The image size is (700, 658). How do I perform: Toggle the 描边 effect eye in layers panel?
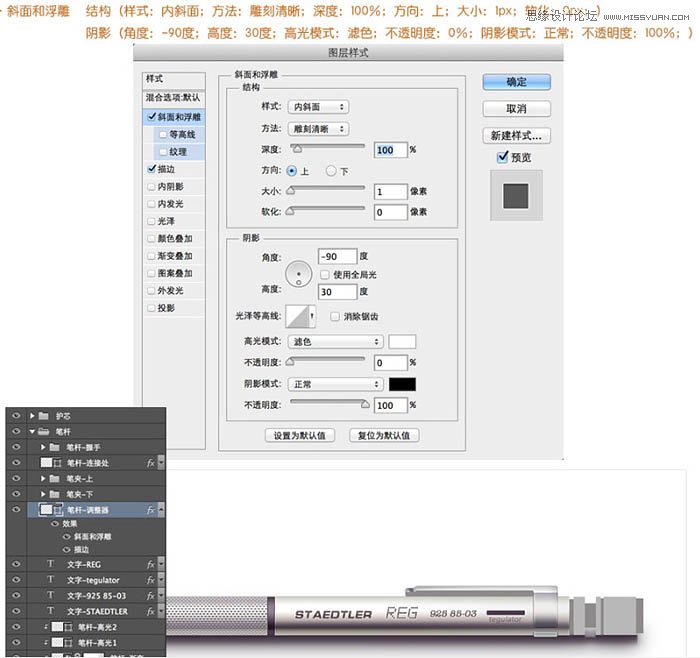67,550
